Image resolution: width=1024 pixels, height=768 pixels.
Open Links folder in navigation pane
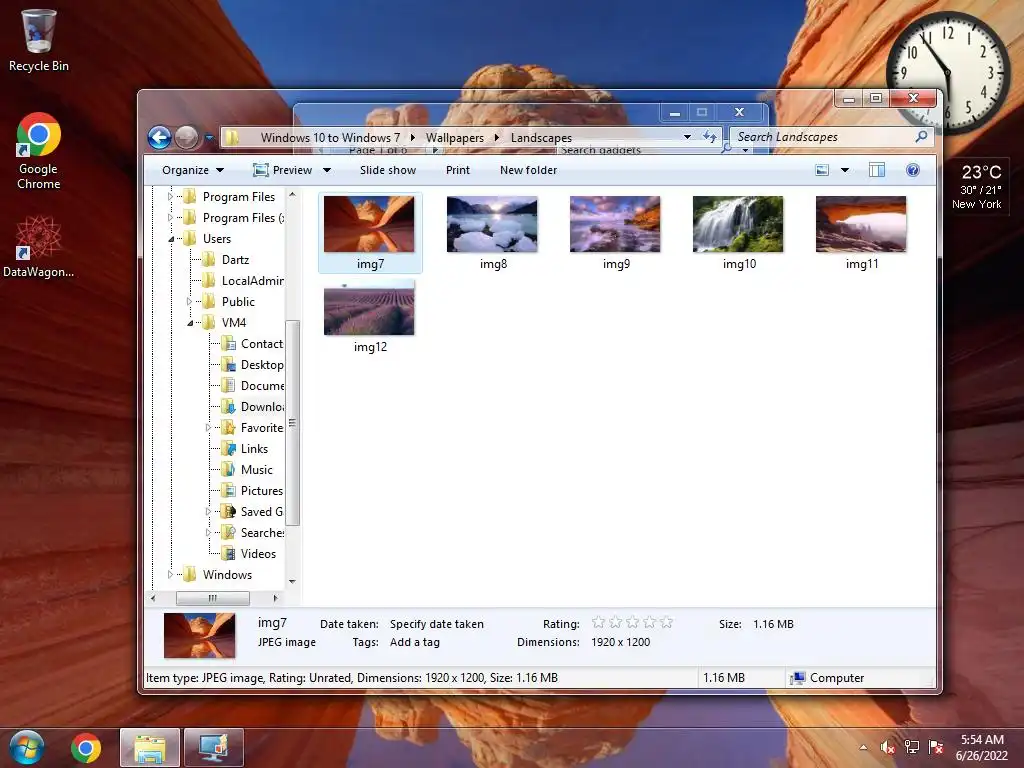tap(245, 449)
